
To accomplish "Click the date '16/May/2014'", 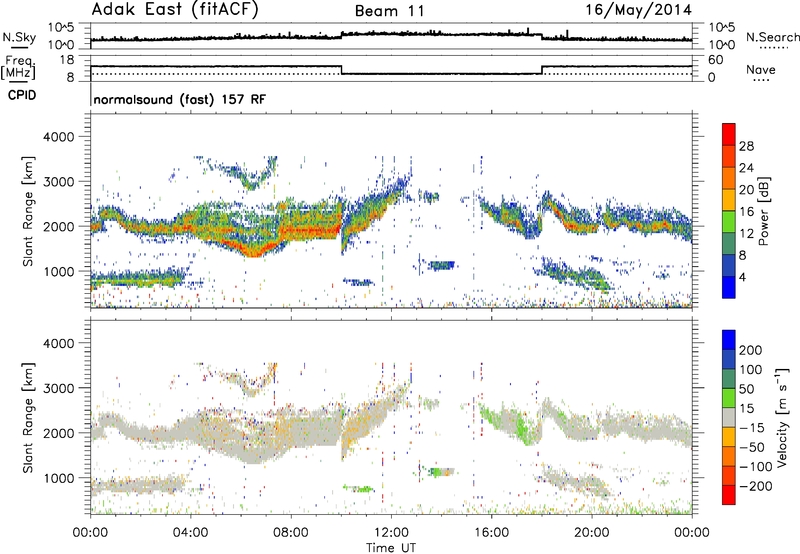I will coord(638,10).
